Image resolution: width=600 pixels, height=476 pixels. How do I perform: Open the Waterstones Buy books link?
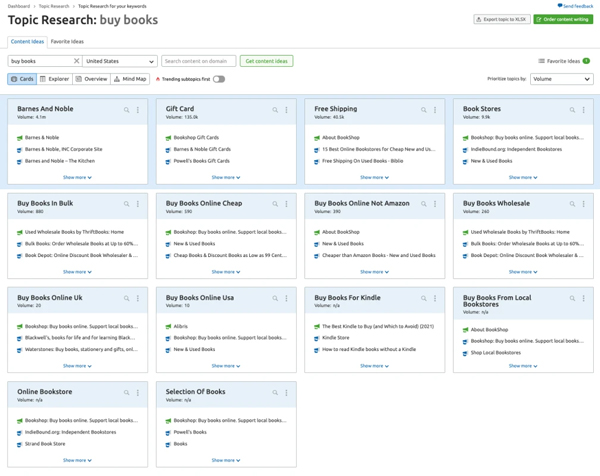[81, 349]
